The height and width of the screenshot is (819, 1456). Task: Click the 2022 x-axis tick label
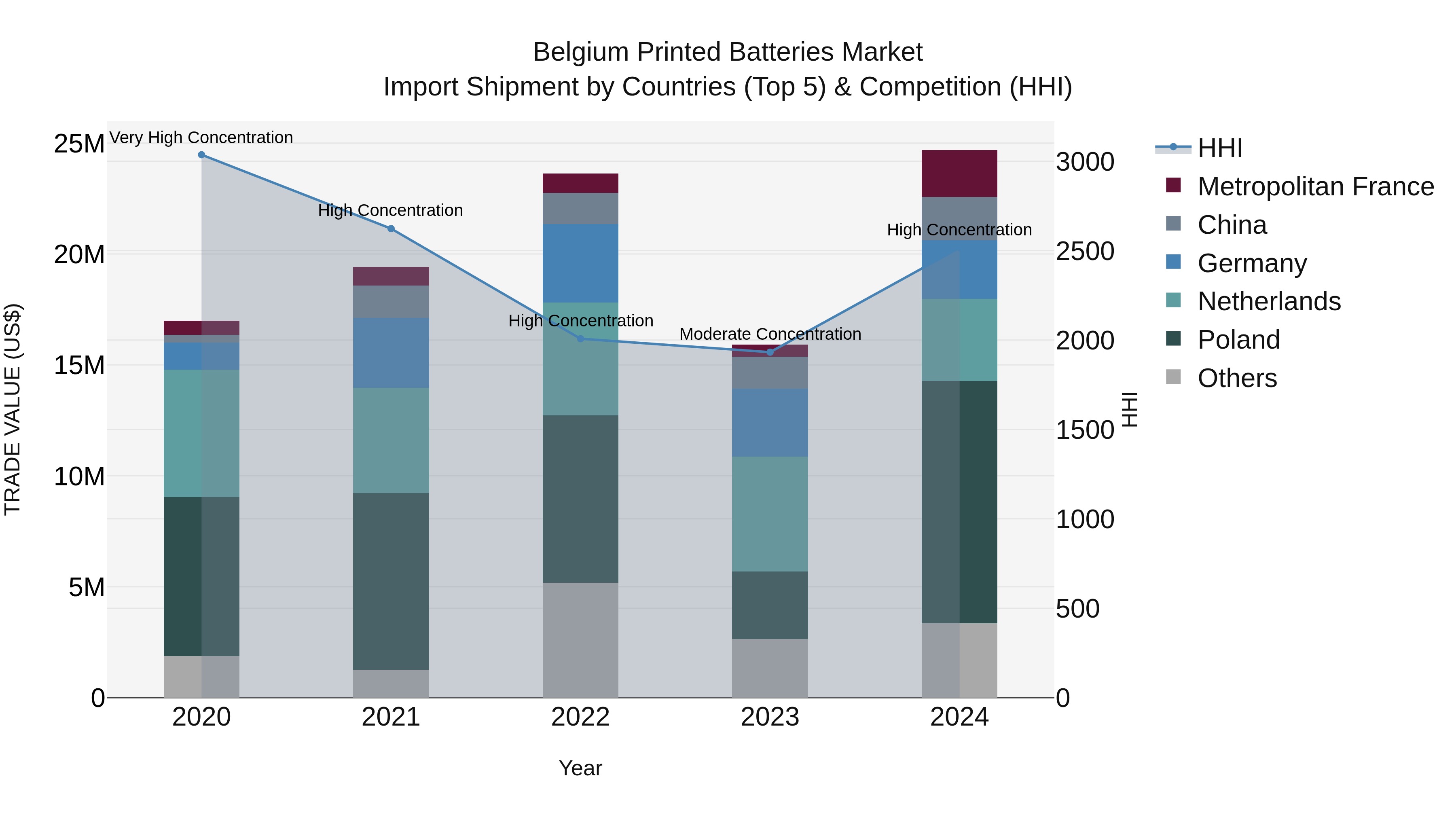(580, 717)
